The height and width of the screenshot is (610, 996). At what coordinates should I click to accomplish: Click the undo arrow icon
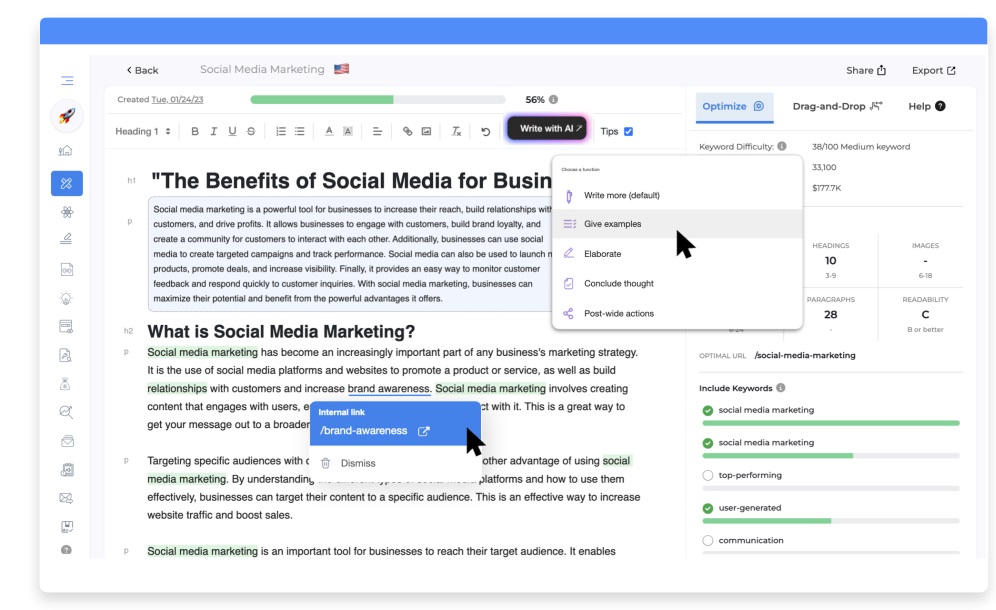click(485, 131)
